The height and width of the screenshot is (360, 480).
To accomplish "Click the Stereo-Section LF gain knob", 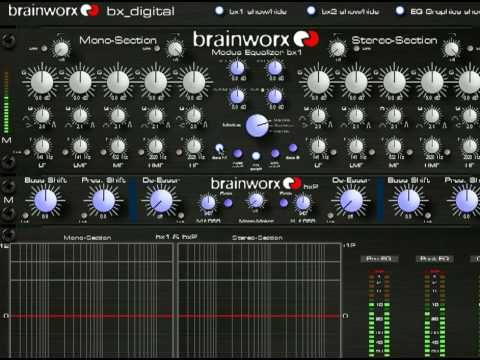I will click(318, 82).
